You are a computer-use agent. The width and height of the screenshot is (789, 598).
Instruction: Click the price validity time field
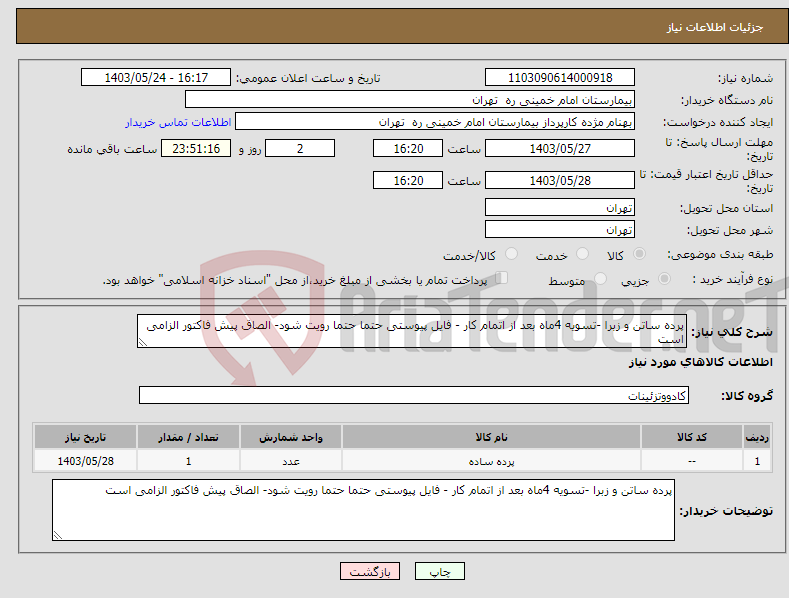[408, 180]
